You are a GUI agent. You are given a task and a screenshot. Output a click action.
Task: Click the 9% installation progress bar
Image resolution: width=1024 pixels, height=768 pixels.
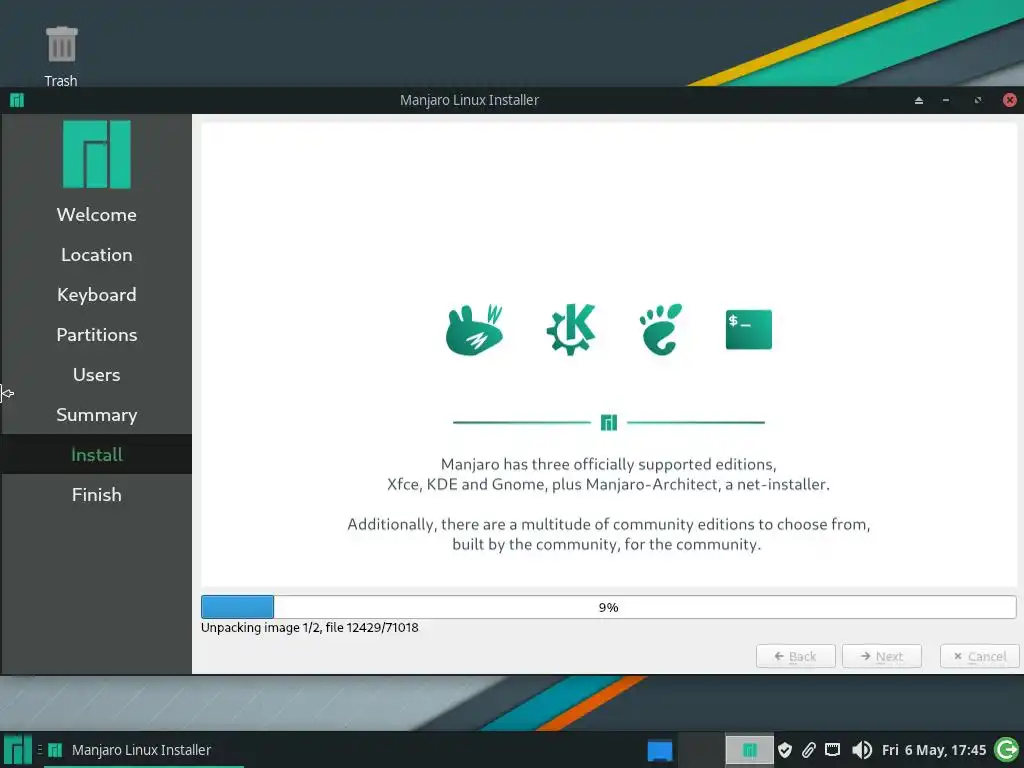(609, 607)
